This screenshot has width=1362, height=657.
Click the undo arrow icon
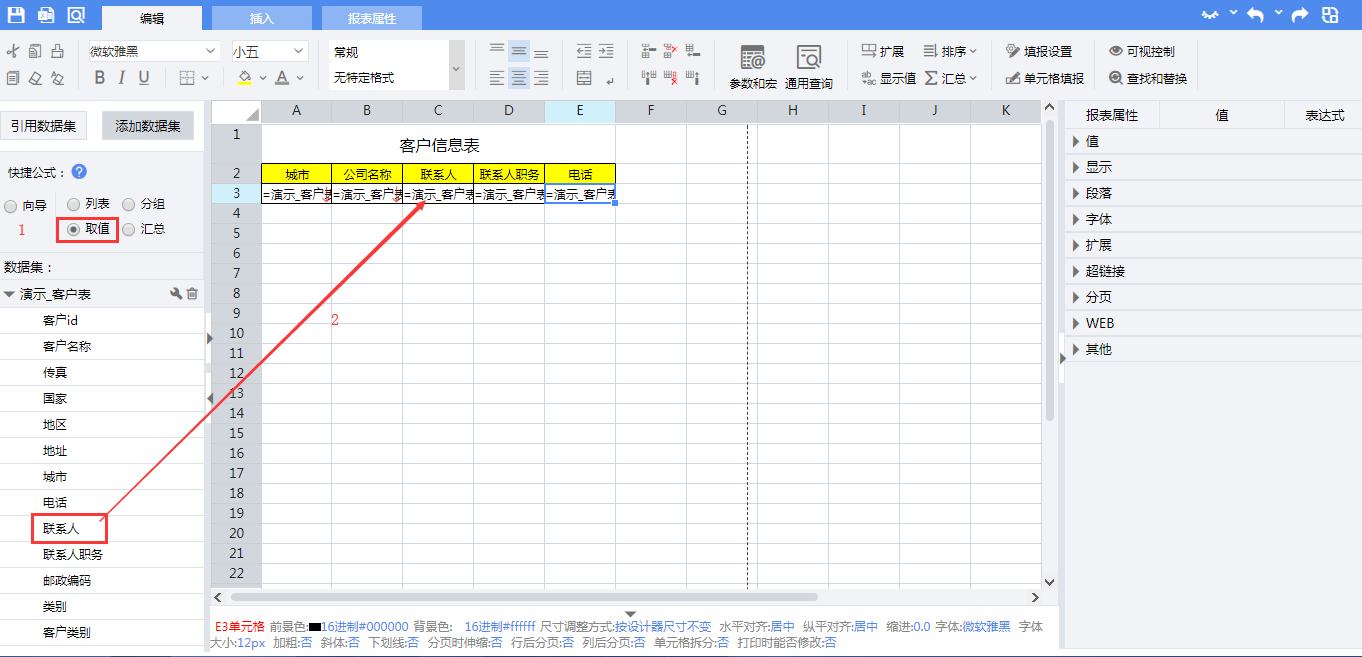(x=1254, y=15)
